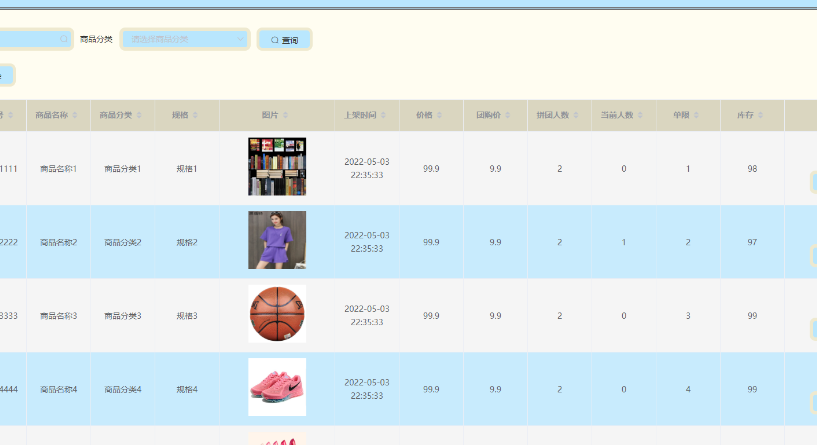Select the cell 商品名称2

coord(58,242)
